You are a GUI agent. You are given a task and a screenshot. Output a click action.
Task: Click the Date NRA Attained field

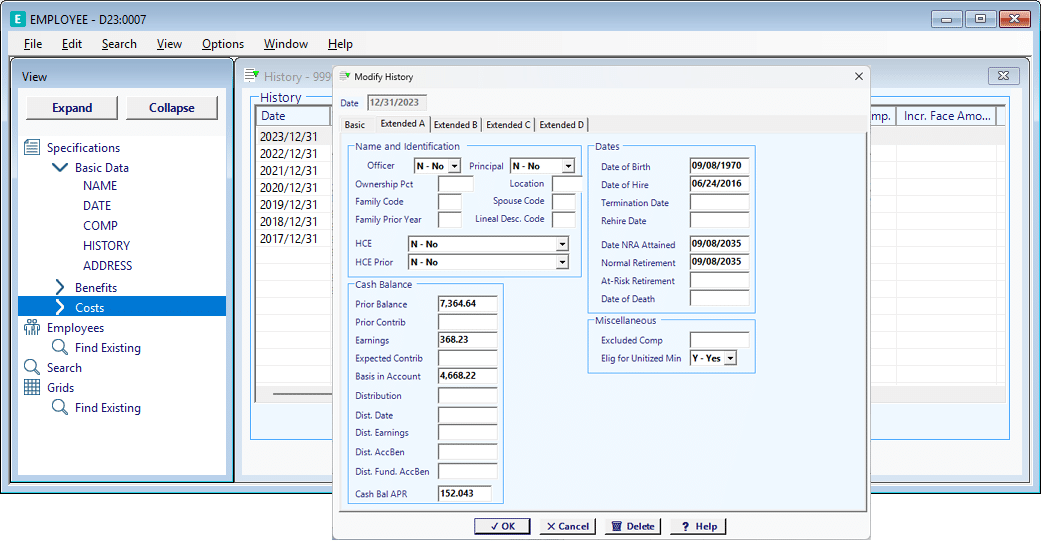pos(720,244)
